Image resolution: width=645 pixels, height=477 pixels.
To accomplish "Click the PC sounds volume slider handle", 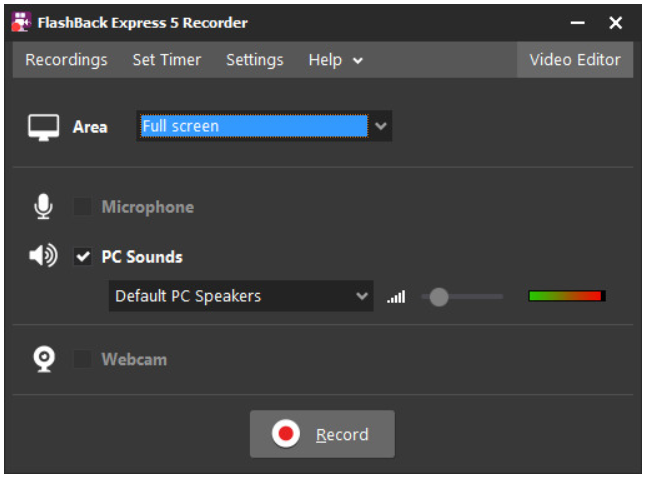I will point(439,296).
